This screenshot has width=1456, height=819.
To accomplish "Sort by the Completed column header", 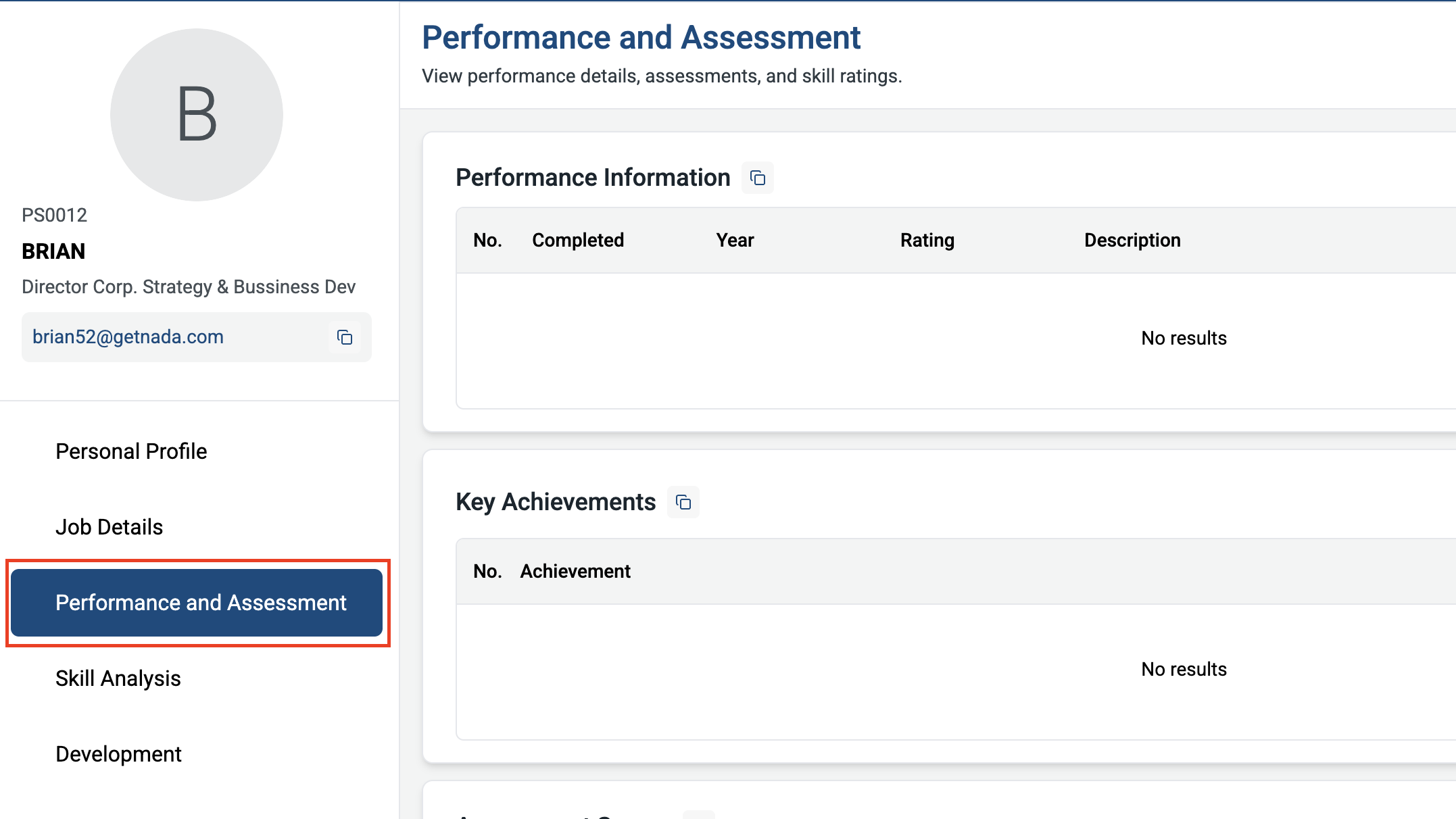I will 578,241.
